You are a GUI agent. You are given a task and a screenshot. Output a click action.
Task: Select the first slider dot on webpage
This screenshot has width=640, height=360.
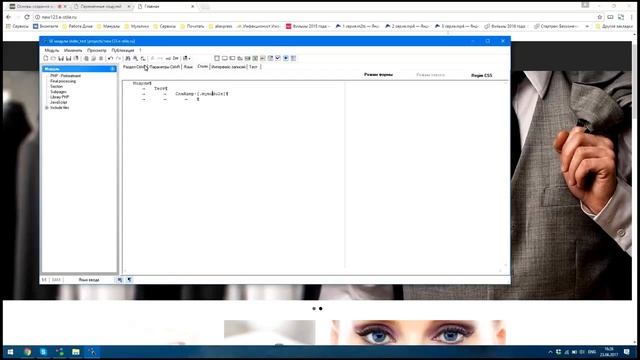coord(314,309)
